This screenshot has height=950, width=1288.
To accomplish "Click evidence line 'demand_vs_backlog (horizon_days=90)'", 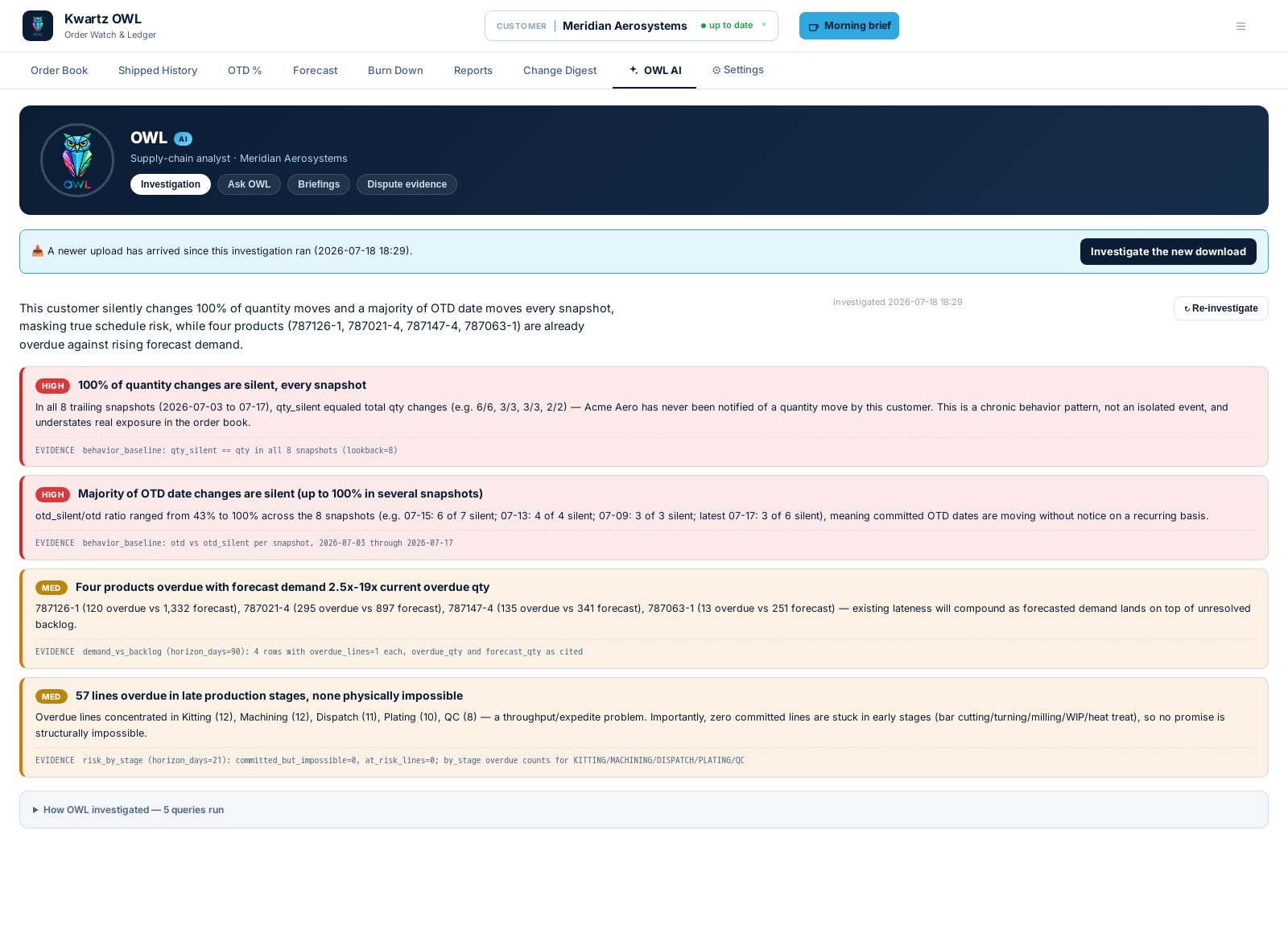I will click(332, 651).
